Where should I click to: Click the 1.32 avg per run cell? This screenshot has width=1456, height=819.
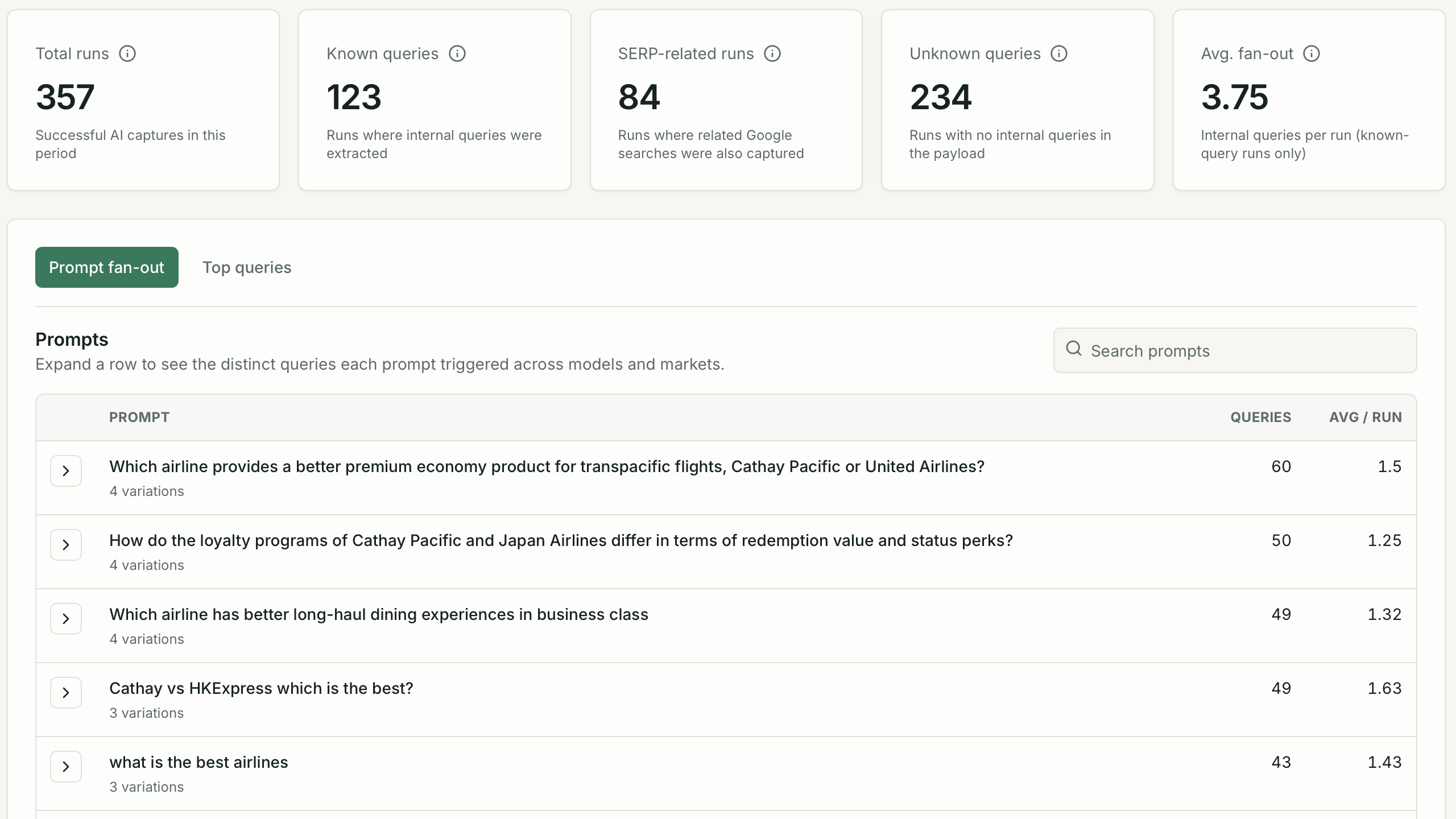1384,614
